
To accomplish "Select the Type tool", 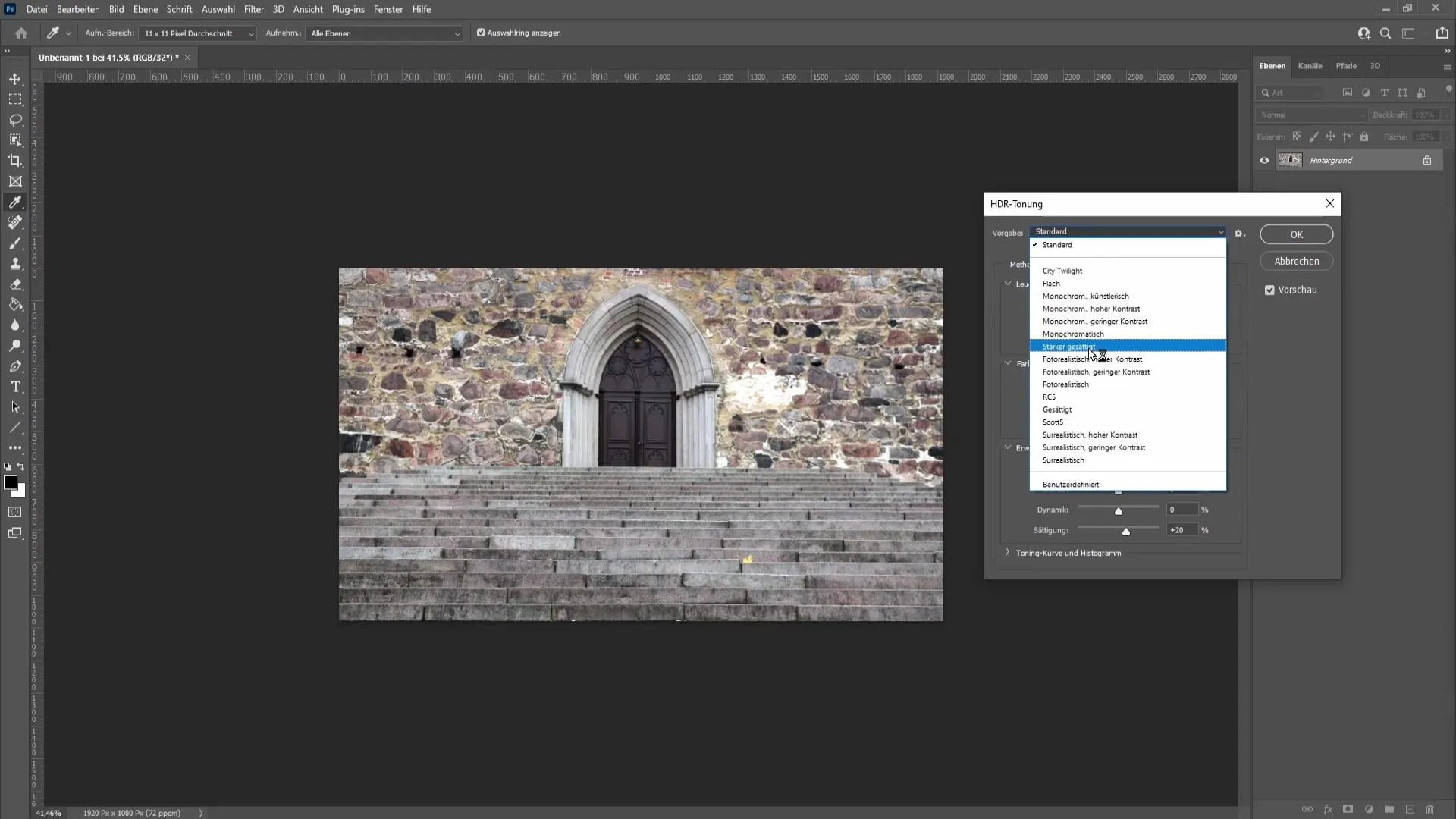I will [x=15, y=387].
